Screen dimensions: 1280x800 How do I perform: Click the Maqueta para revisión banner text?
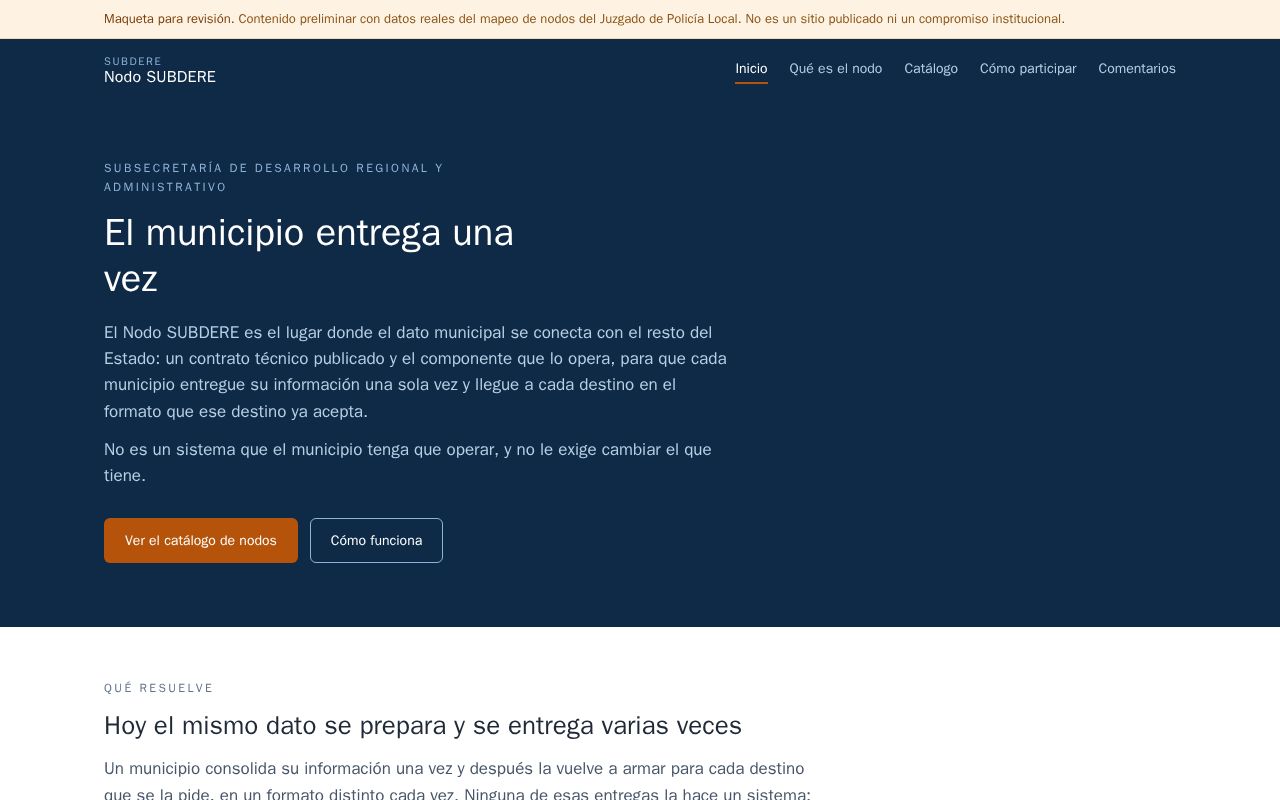[584, 19]
